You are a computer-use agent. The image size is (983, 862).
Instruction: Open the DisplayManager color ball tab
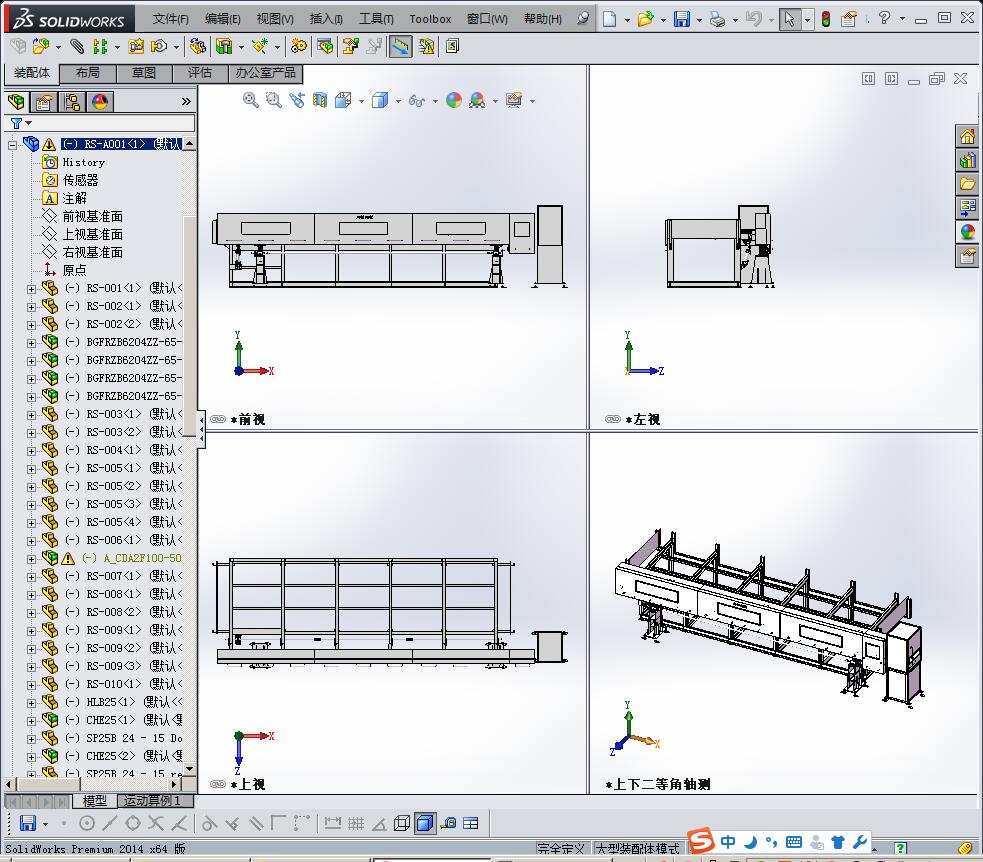click(x=100, y=102)
